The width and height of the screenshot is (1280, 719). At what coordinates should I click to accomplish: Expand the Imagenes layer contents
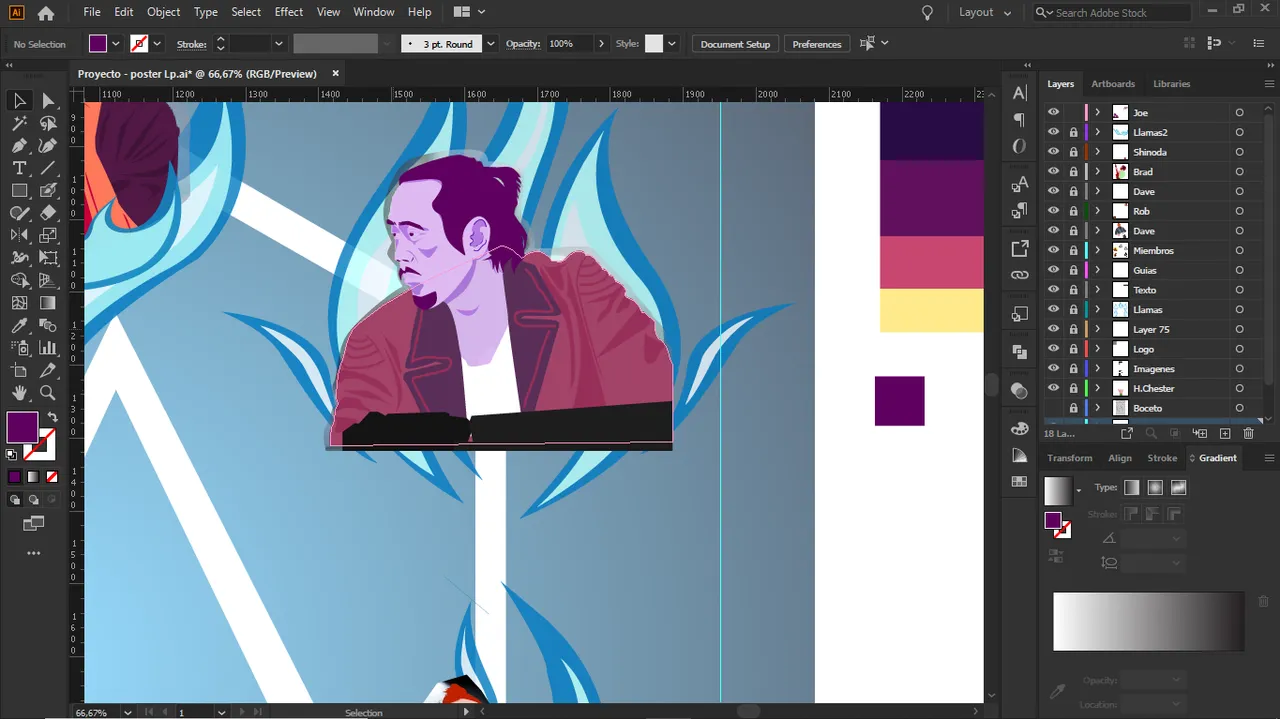click(x=1097, y=369)
